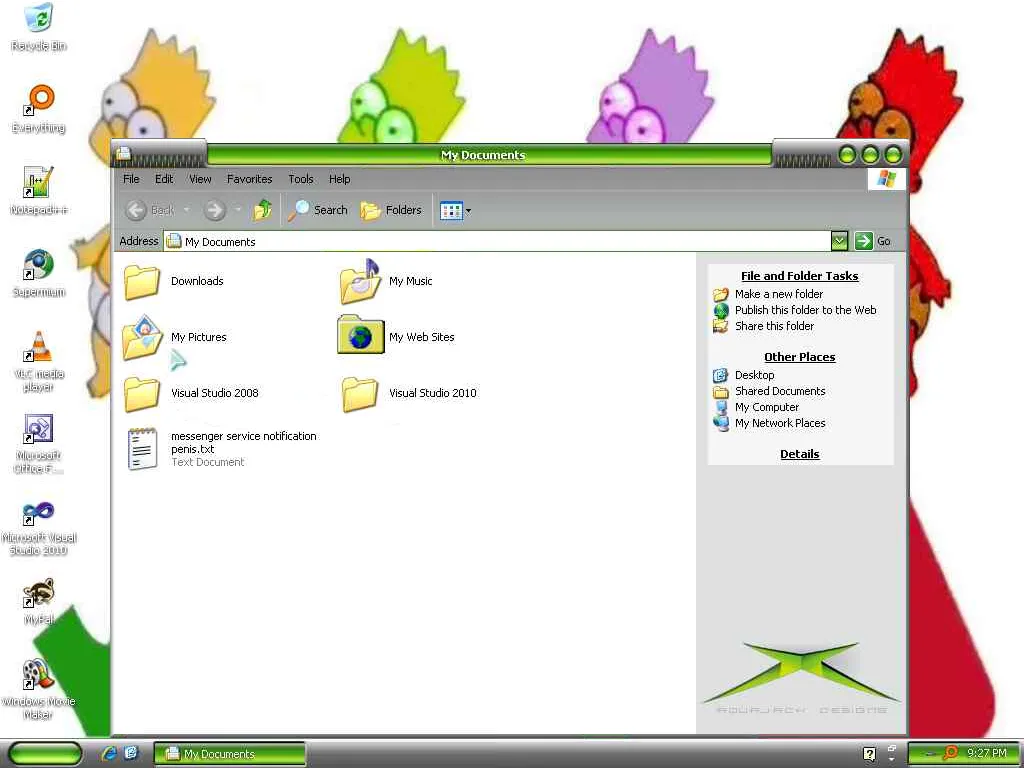1024x768 pixels.
Task: Click Publish this folder to the Web
Action: (805, 310)
